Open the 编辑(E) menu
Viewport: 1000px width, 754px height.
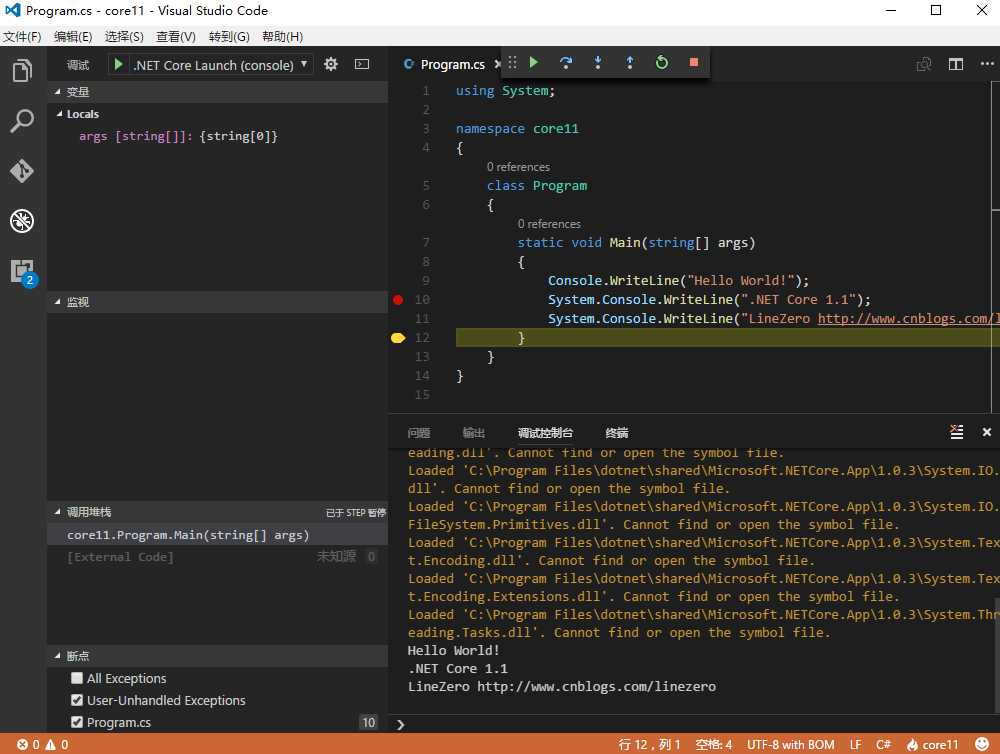[x=73, y=36]
